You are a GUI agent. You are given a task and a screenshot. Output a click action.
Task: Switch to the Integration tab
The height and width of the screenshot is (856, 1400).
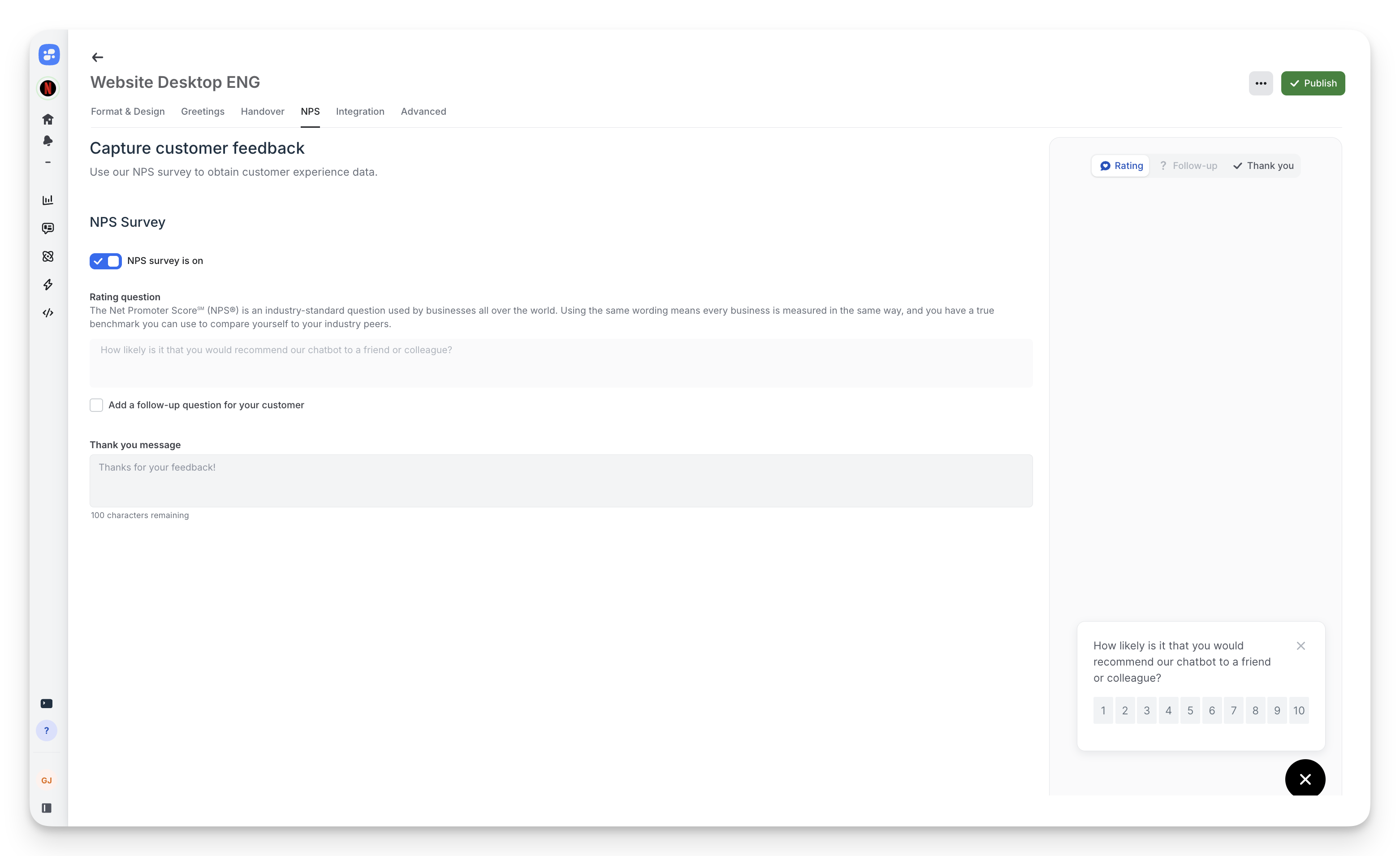[x=360, y=112]
